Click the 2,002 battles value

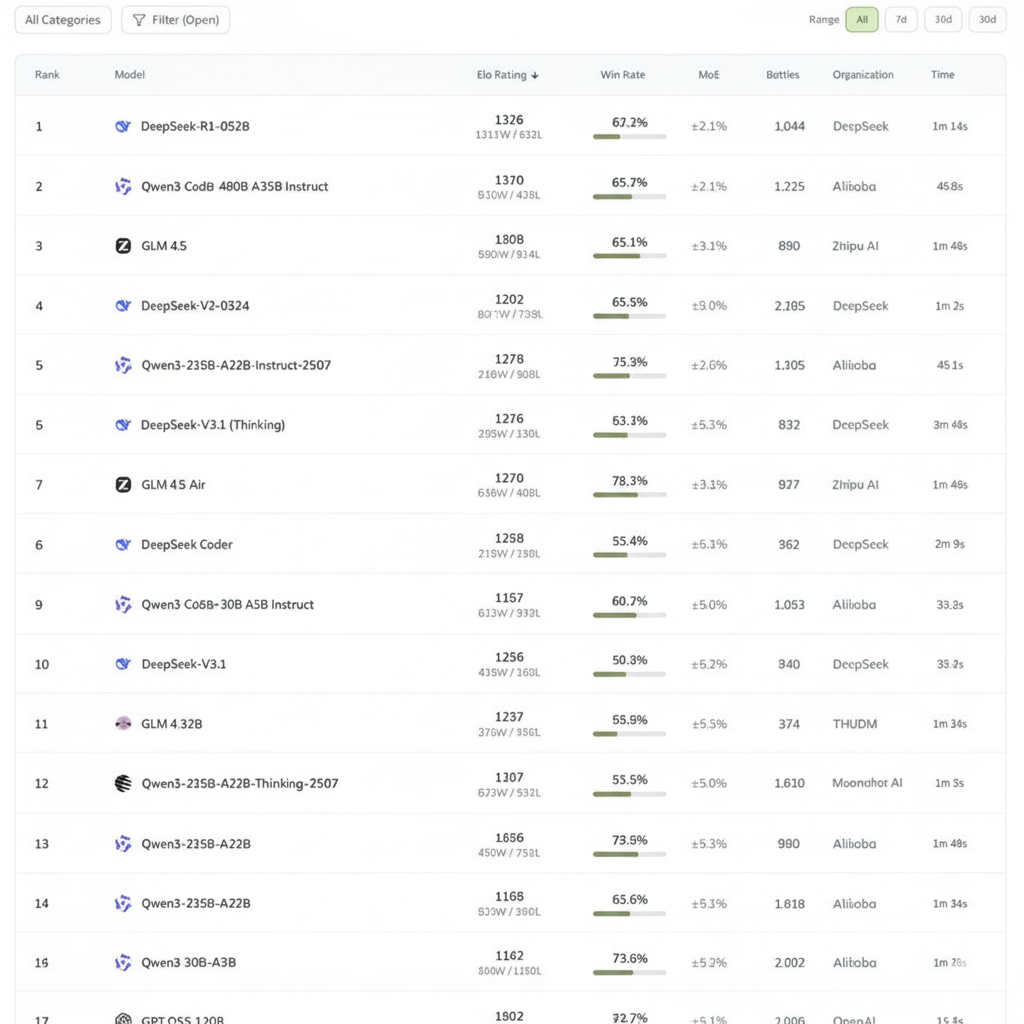(790, 963)
